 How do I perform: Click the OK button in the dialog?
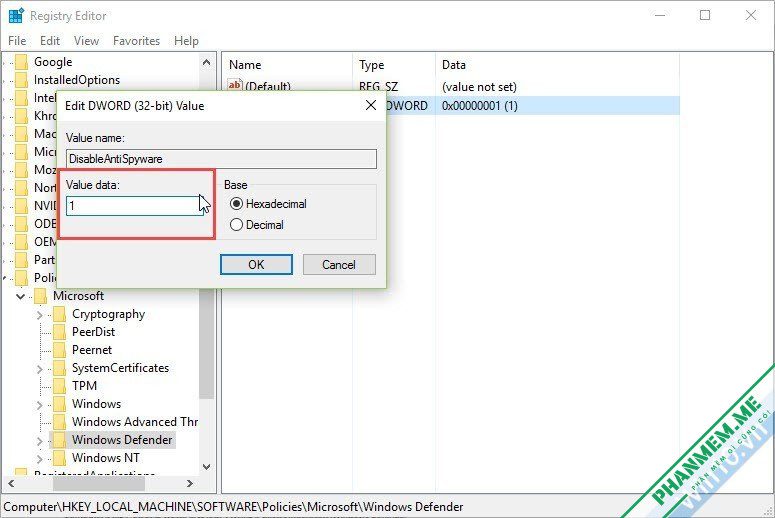click(256, 264)
